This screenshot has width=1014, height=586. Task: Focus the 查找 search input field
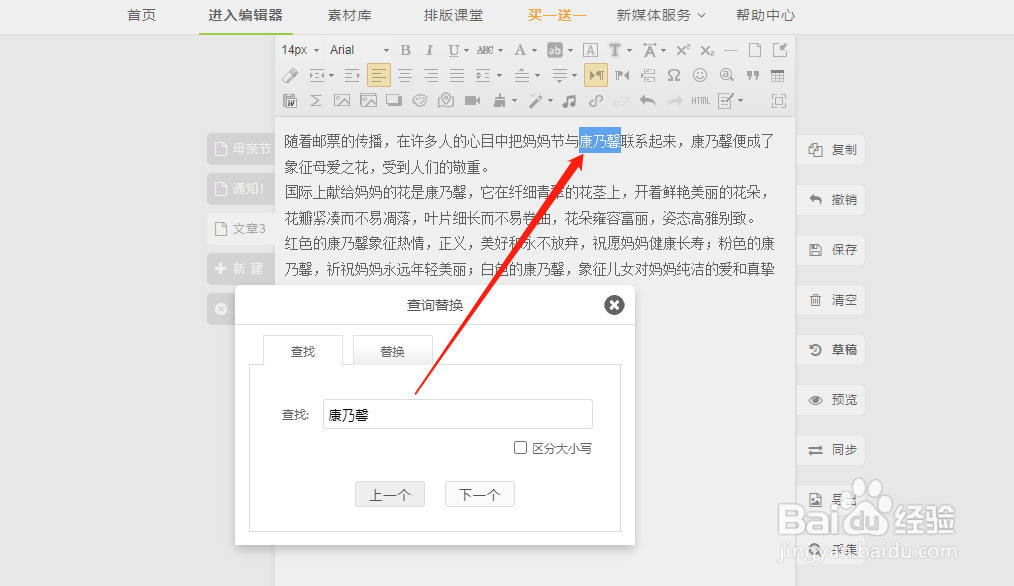pyautogui.click(x=458, y=414)
